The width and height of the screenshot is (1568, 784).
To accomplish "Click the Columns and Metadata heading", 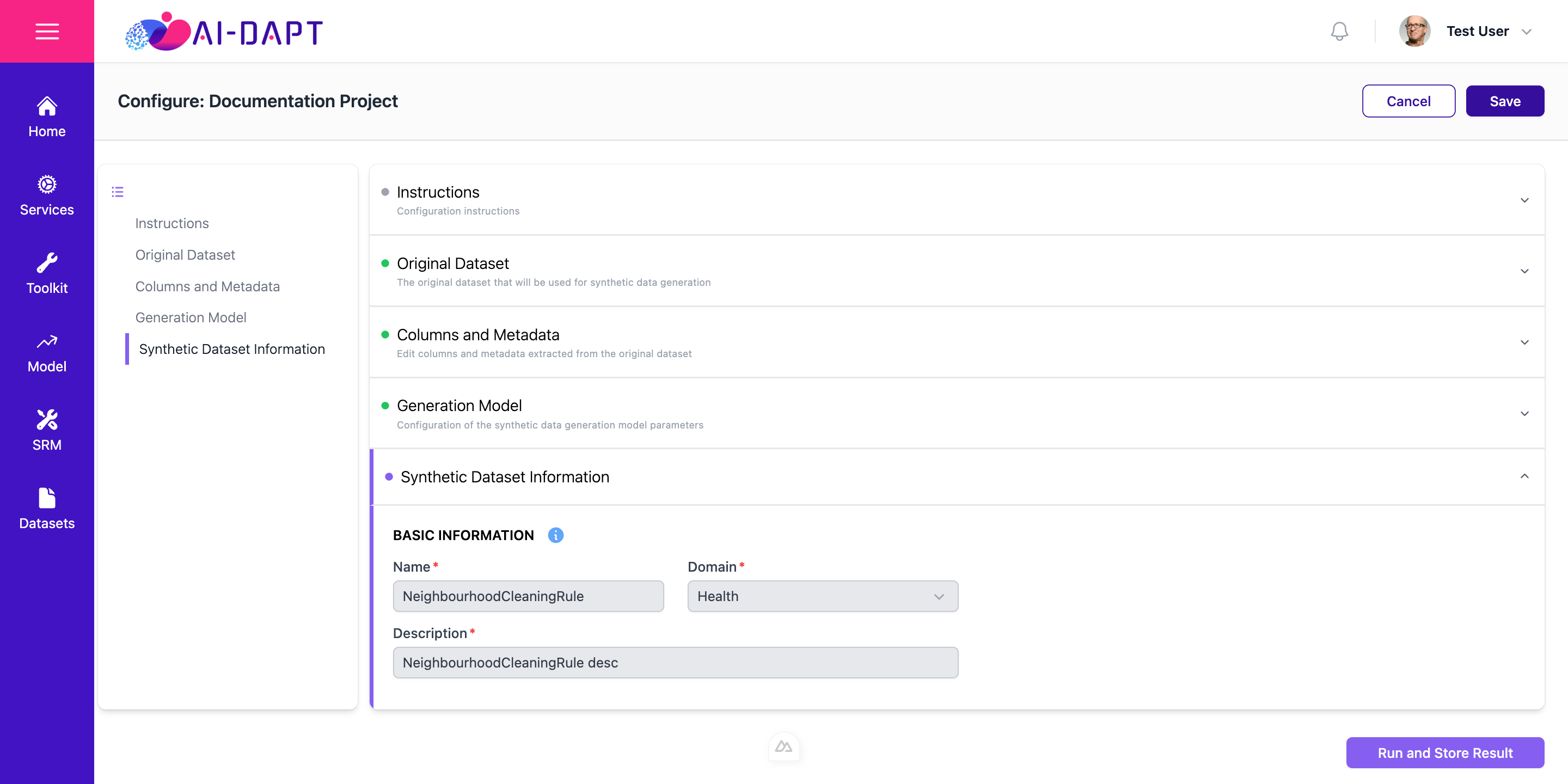I will click(x=477, y=335).
